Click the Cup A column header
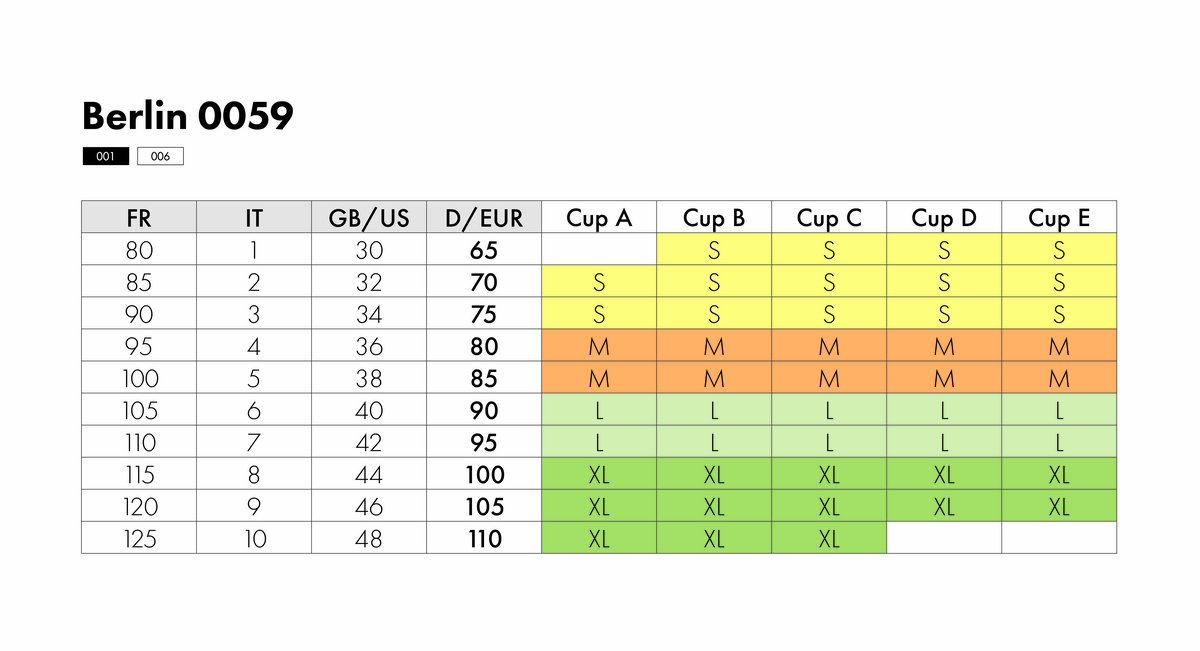 pos(599,218)
